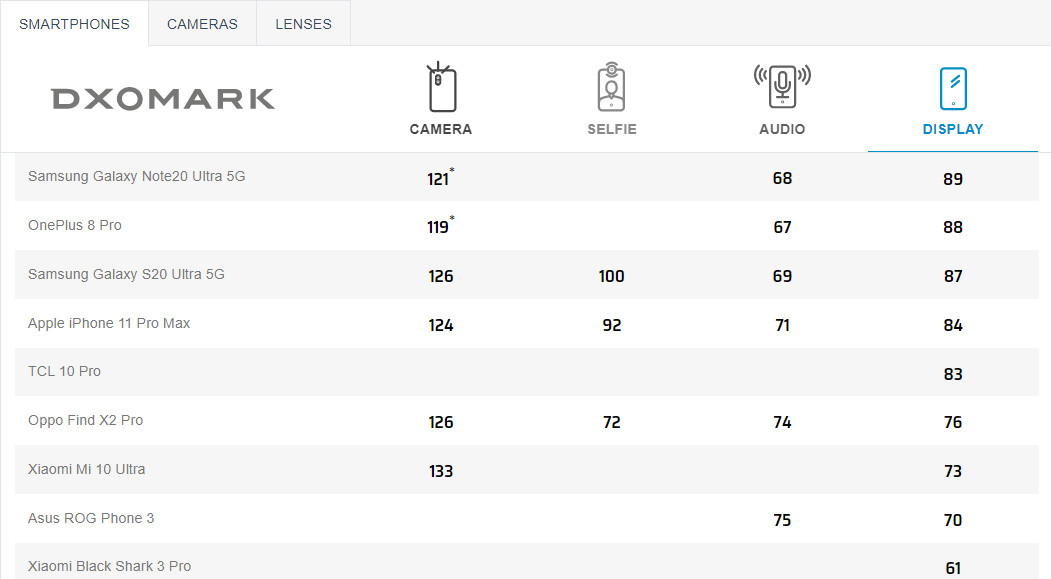The height and width of the screenshot is (579, 1051).
Task: Click the DXOMARK logo
Action: tap(163, 99)
